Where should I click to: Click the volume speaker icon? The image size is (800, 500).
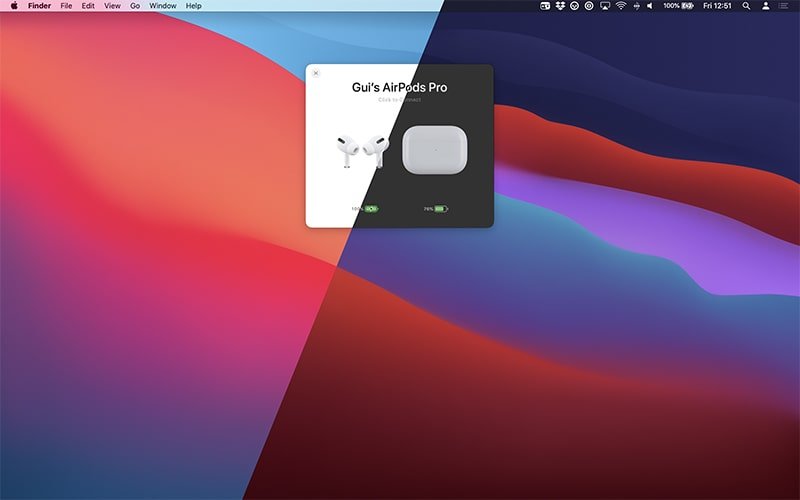pos(649,6)
